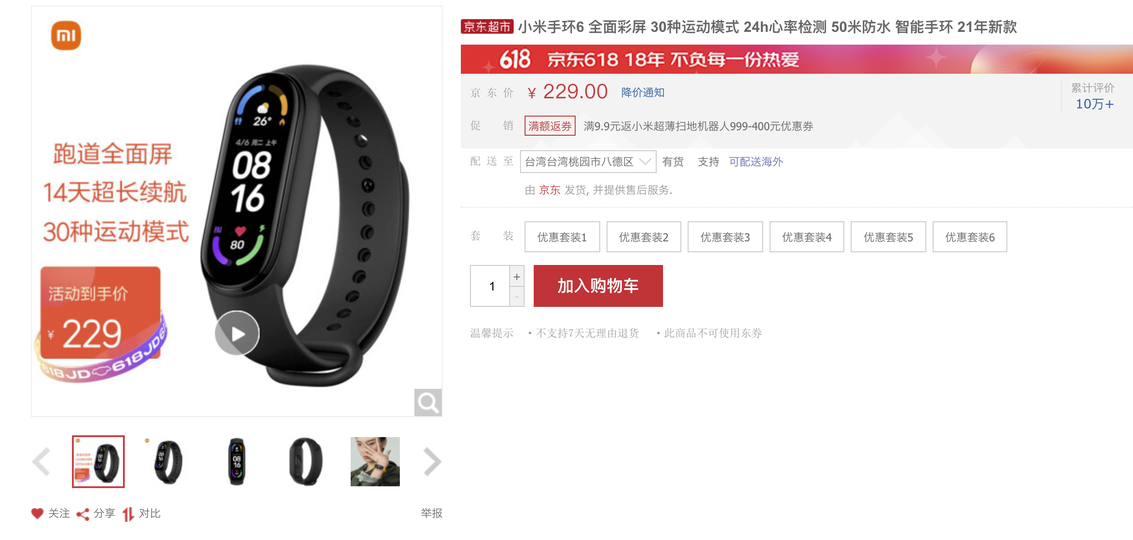Click the Xiaomi Mi logo icon

point(66,35)
